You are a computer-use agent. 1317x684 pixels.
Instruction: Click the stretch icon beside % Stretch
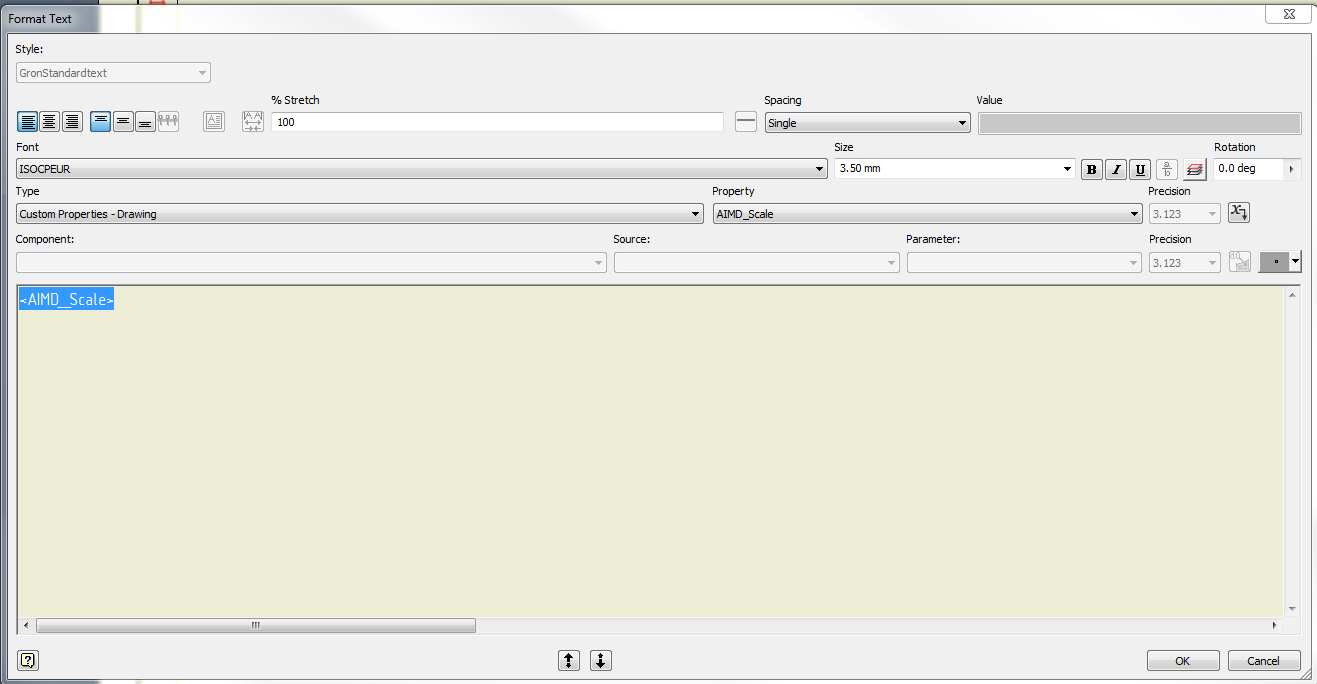click(x=253, y=122)
